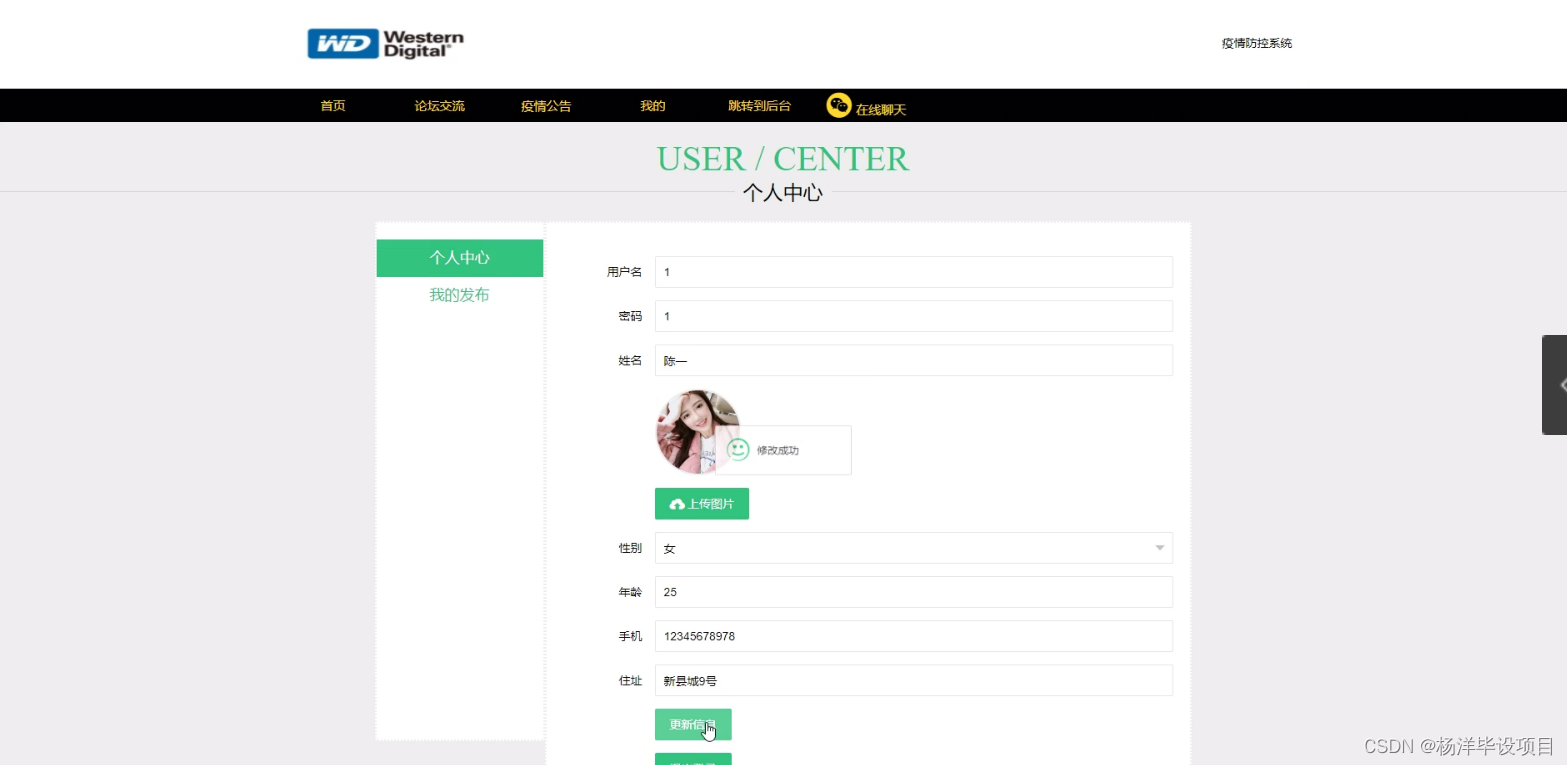The image size is (1567, 765).
Task: Open the 我的 navigation item
Action: click(x=651, y=104)
